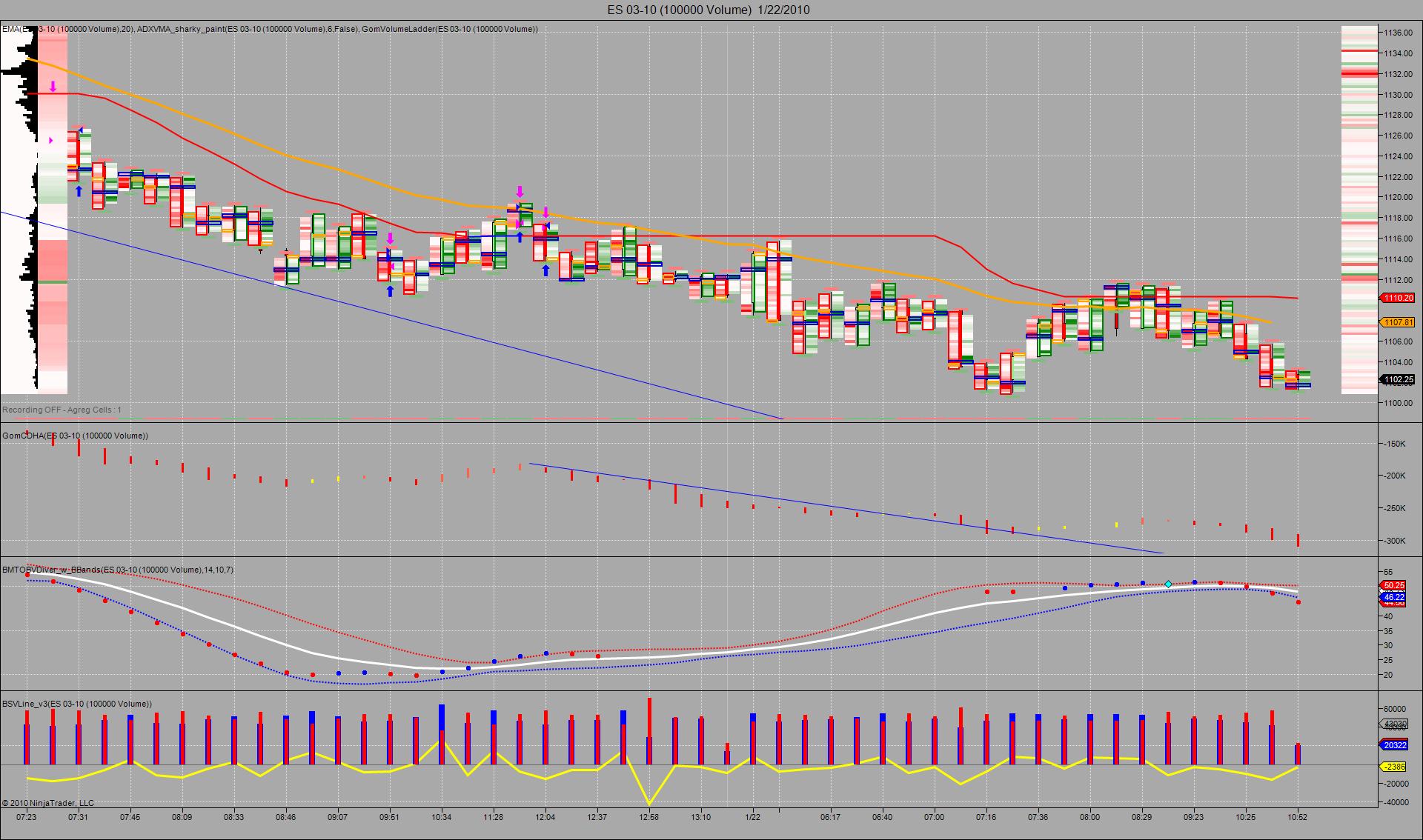1423x840 pixels.
Task: Click the 06:17 time axis label
Action: pos(831,817)
